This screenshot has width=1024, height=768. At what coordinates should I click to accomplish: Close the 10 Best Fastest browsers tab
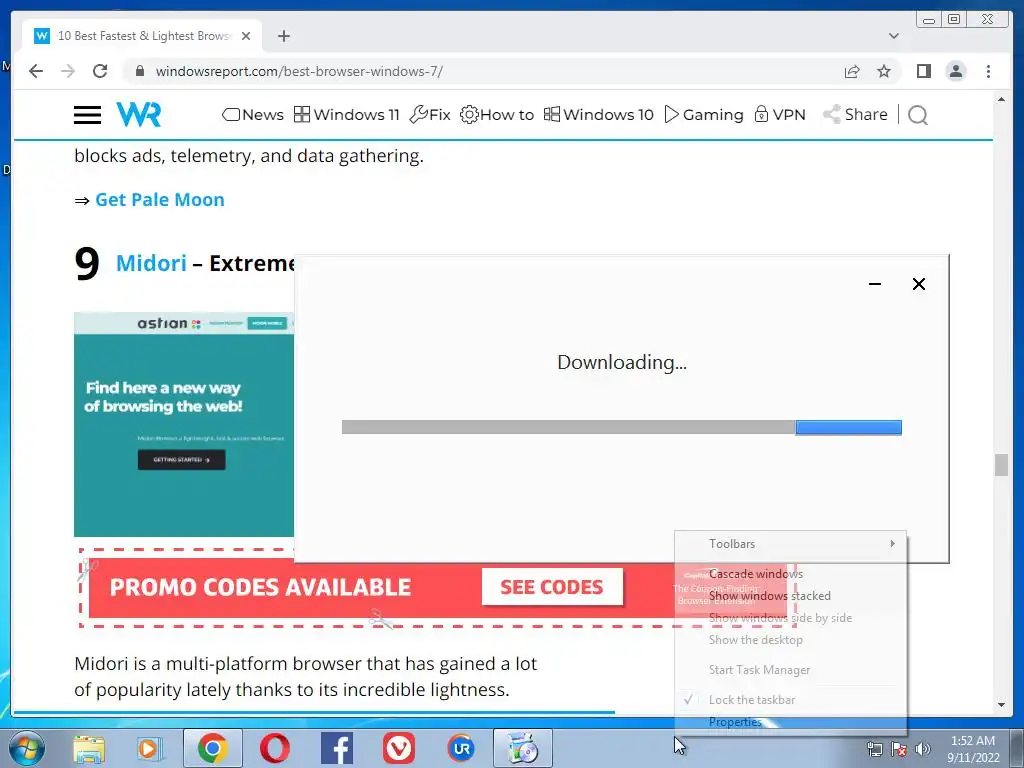click(246, 36)
